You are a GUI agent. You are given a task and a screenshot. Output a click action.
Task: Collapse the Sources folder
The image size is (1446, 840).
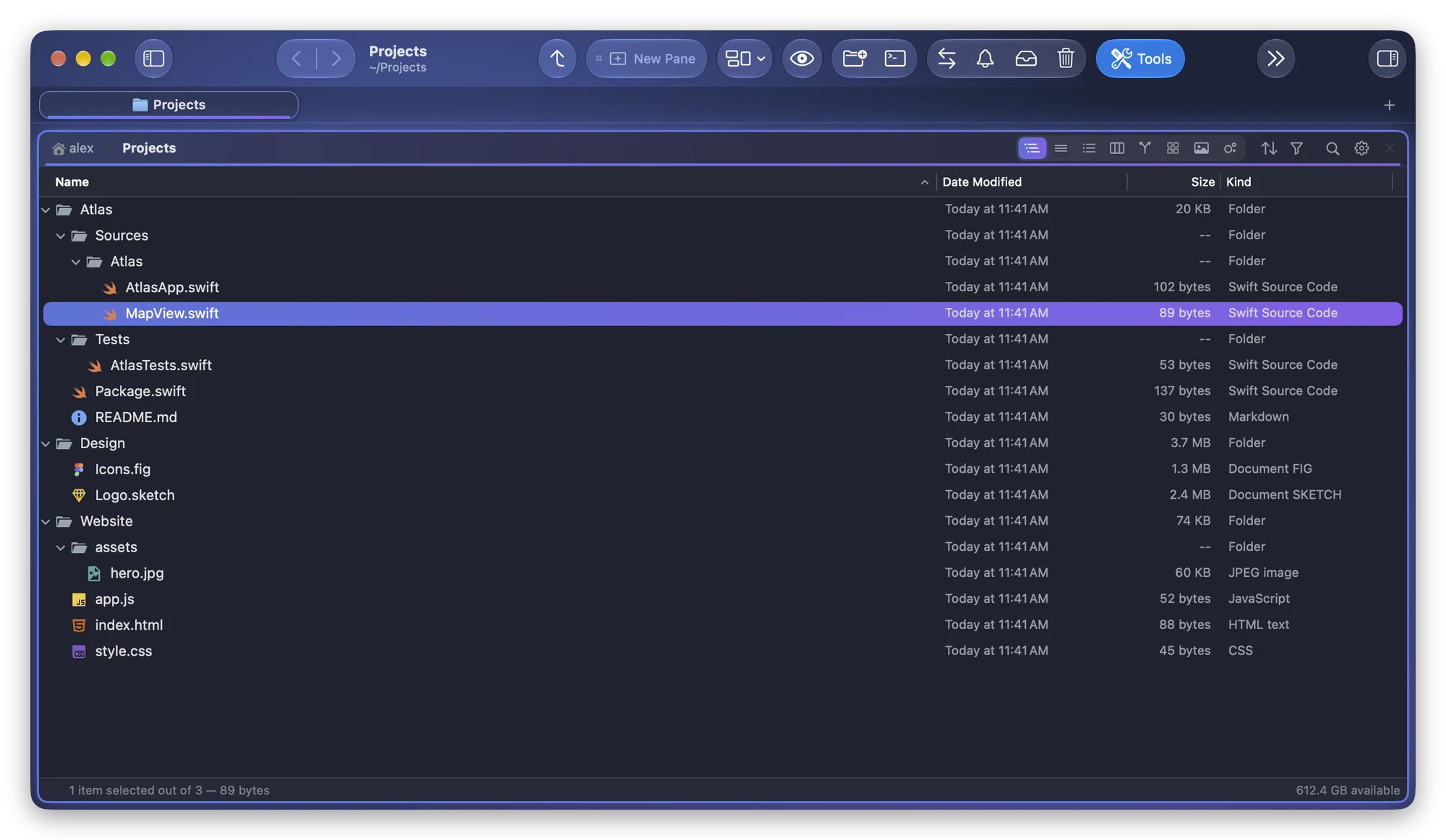pyautogui.click(x=61, y=236)
